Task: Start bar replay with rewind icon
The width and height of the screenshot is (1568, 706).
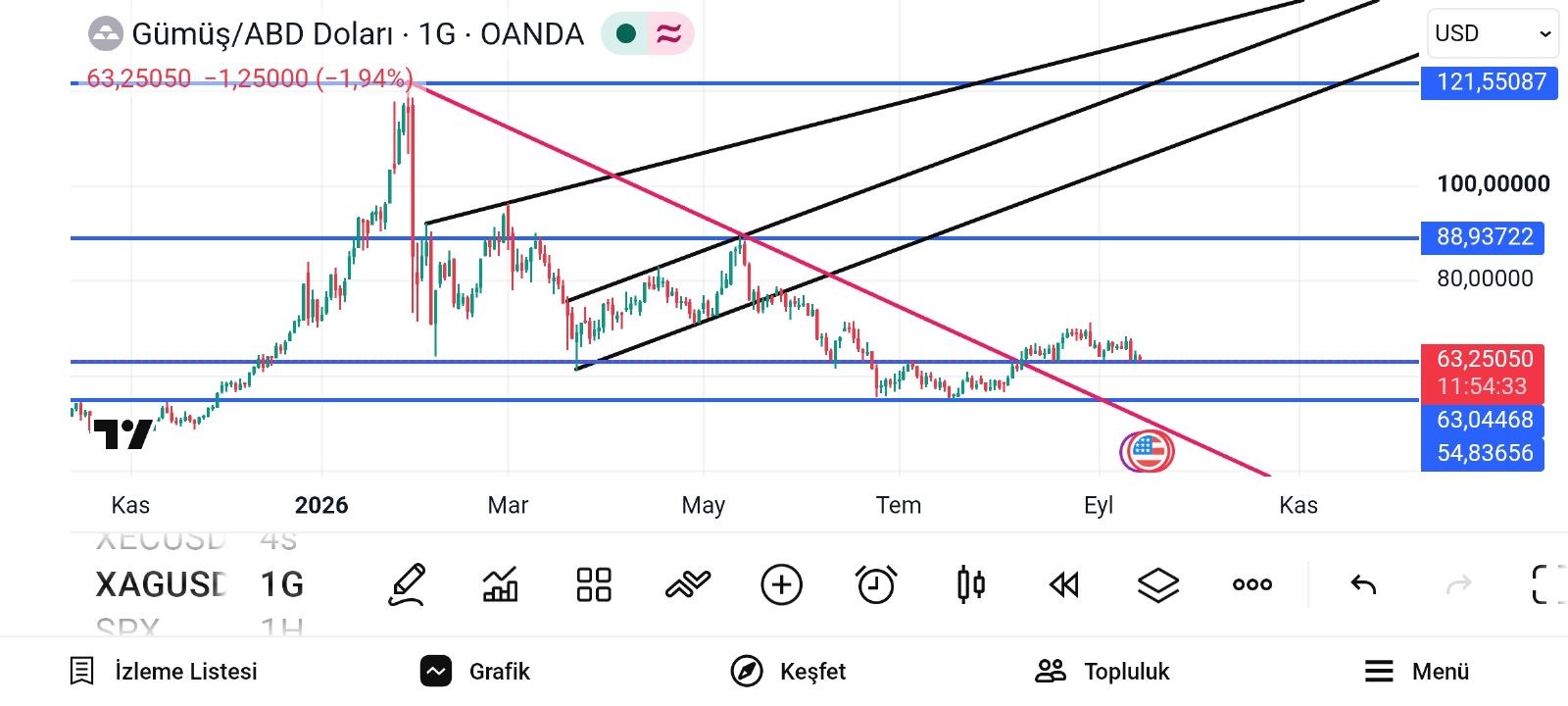Action: [x=1064, y=585]
